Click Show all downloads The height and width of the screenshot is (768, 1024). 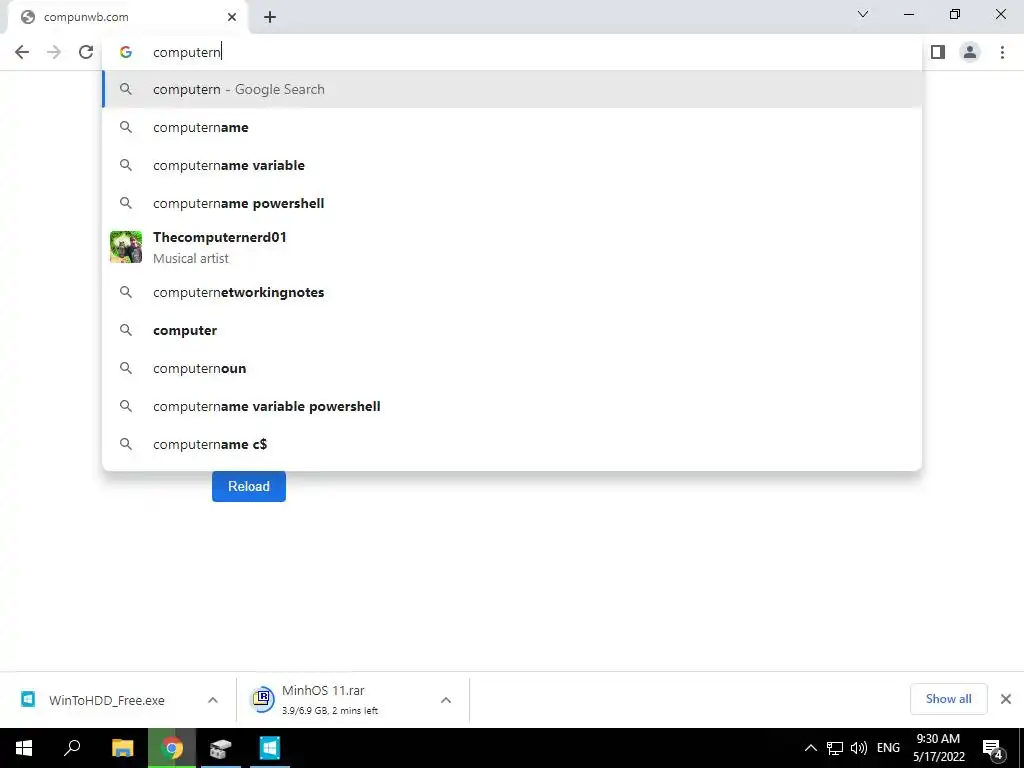tap(949, 699)
